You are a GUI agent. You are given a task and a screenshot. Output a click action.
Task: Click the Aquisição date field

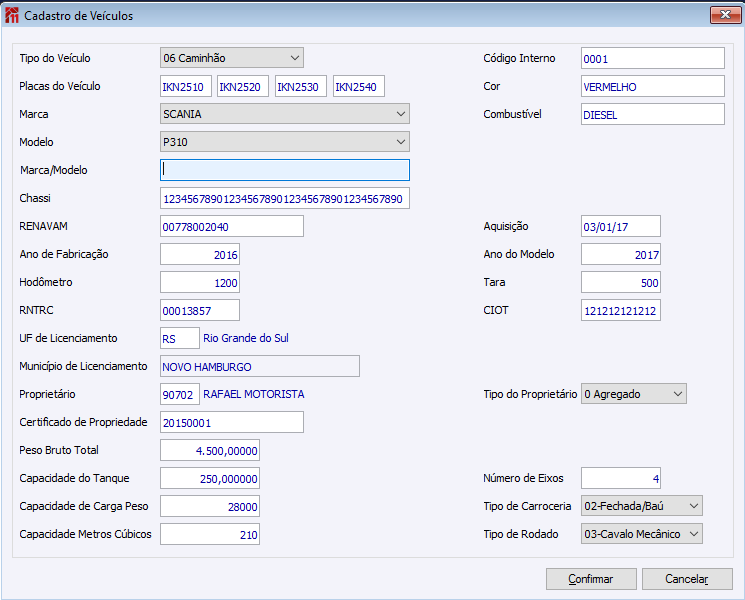click(620, 226)
